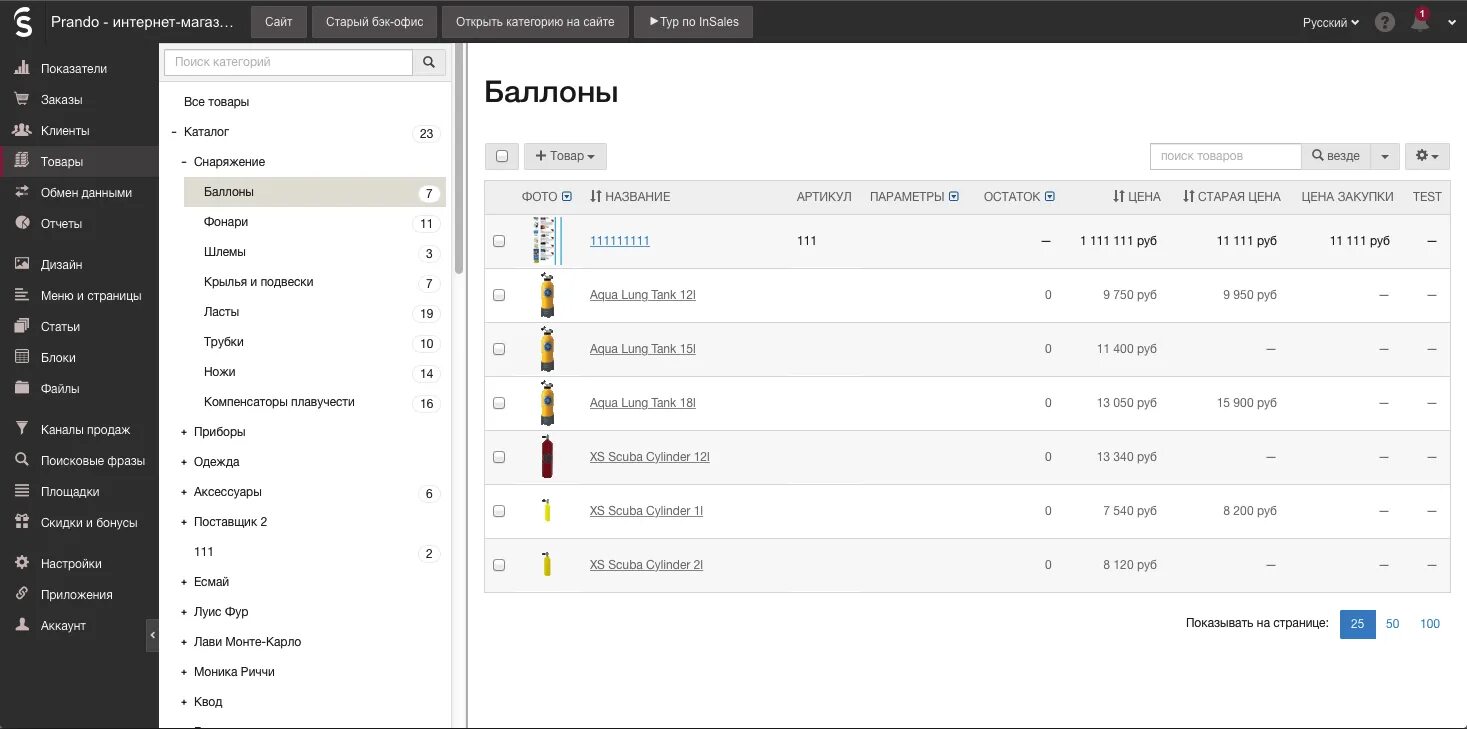
Task: Focus the Поиск категорий field
Action: click(x=289, y=62)
